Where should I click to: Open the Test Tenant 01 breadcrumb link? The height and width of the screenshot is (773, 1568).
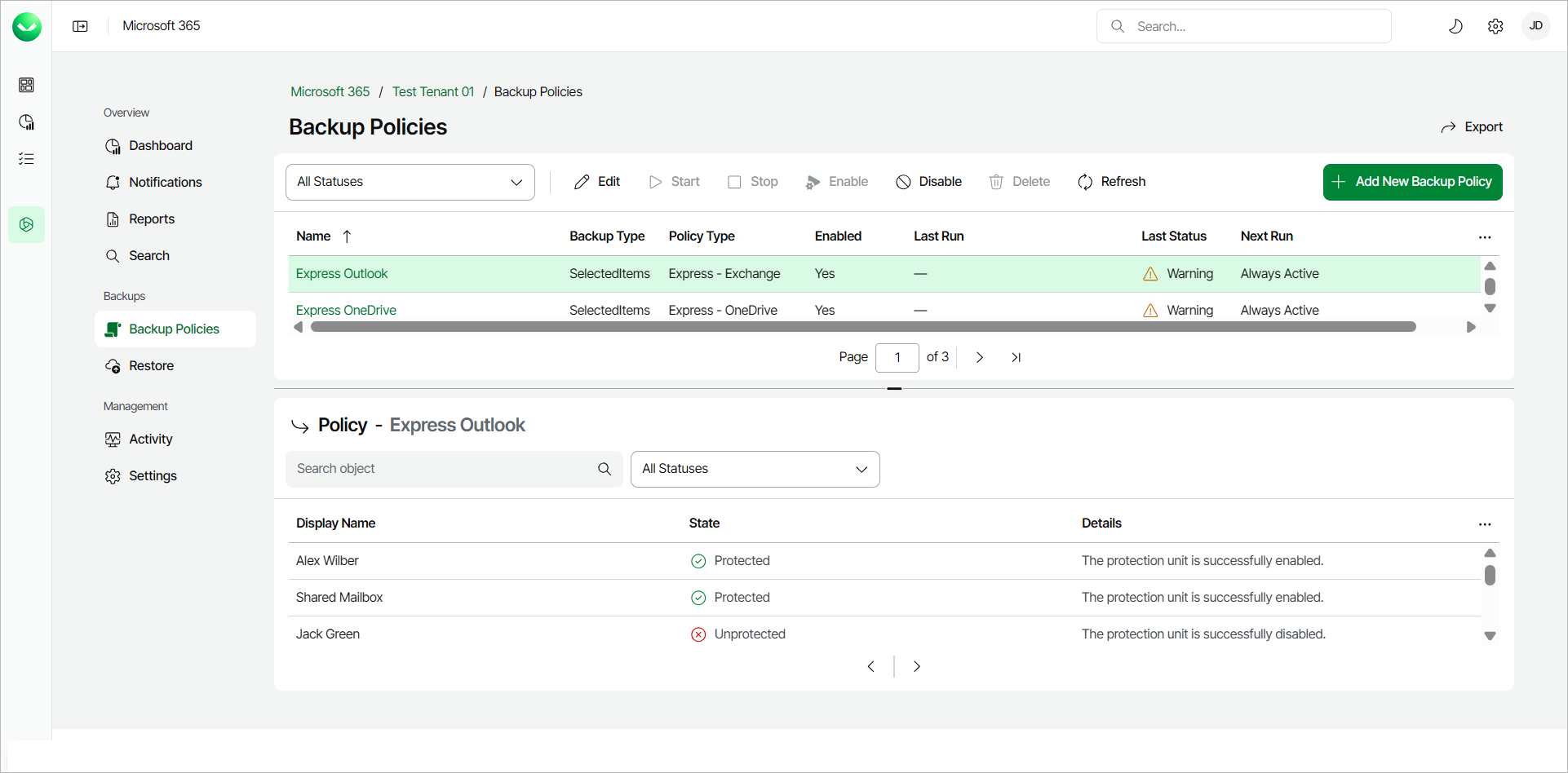pos(432,91)
